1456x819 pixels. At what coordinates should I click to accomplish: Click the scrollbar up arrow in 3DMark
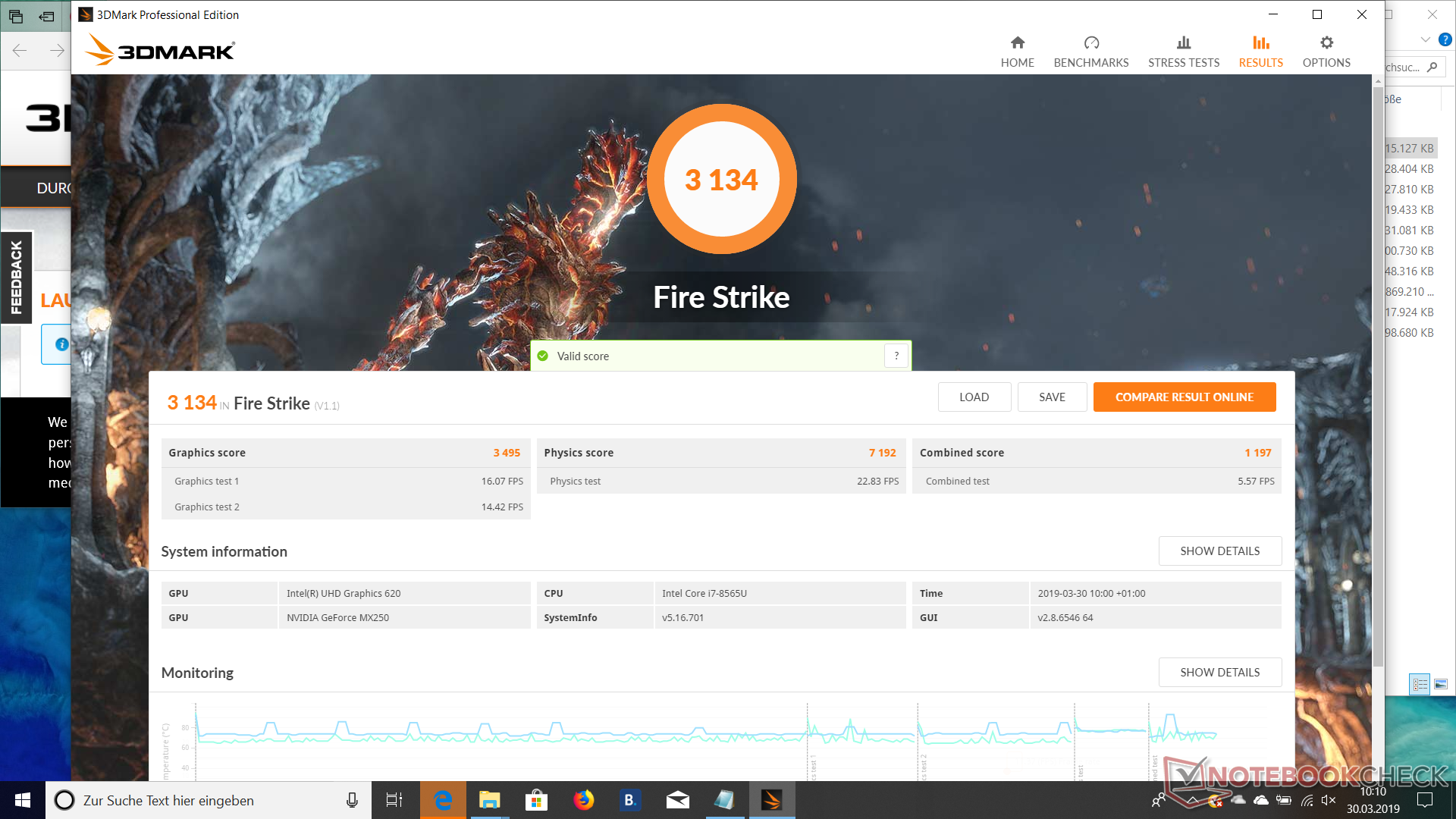pyautogui.click(x=1378, y=80)
